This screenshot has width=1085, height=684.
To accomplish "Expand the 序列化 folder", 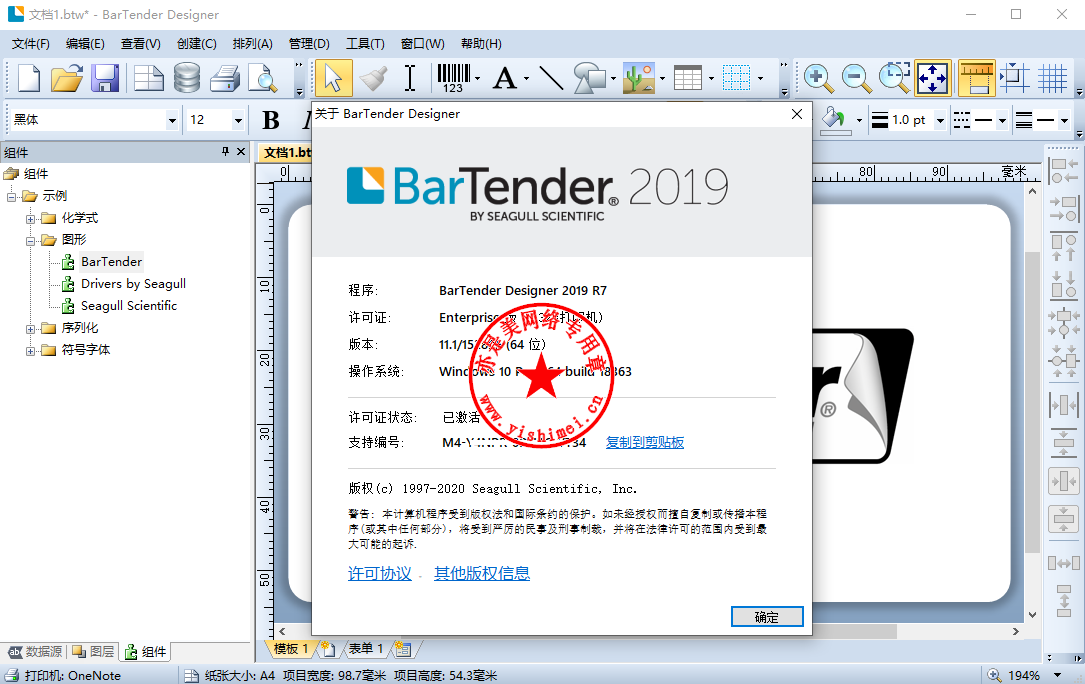I will 30,329.
